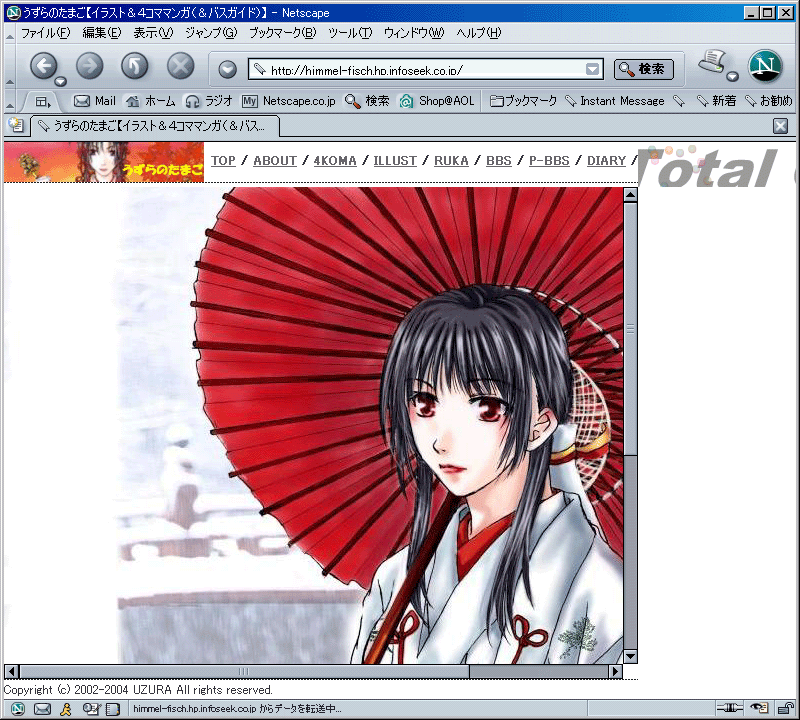Toggle online/offline mode via the status bar plug icon
The image size is (800, 720).
[730, 708]
